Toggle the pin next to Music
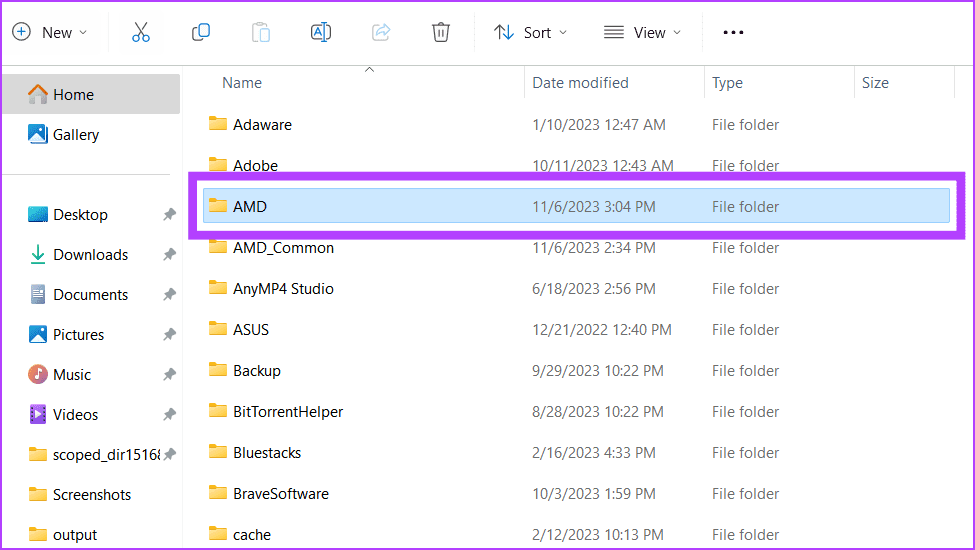This screenshot has height=550, width=975. pos(169,375)
